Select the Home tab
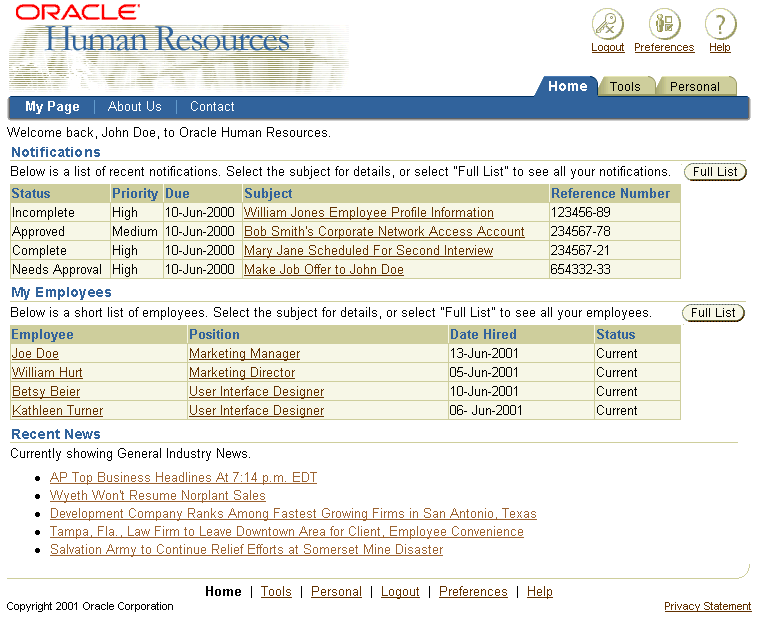This screenshot has height=623, width=762. (x=568, y=87)
